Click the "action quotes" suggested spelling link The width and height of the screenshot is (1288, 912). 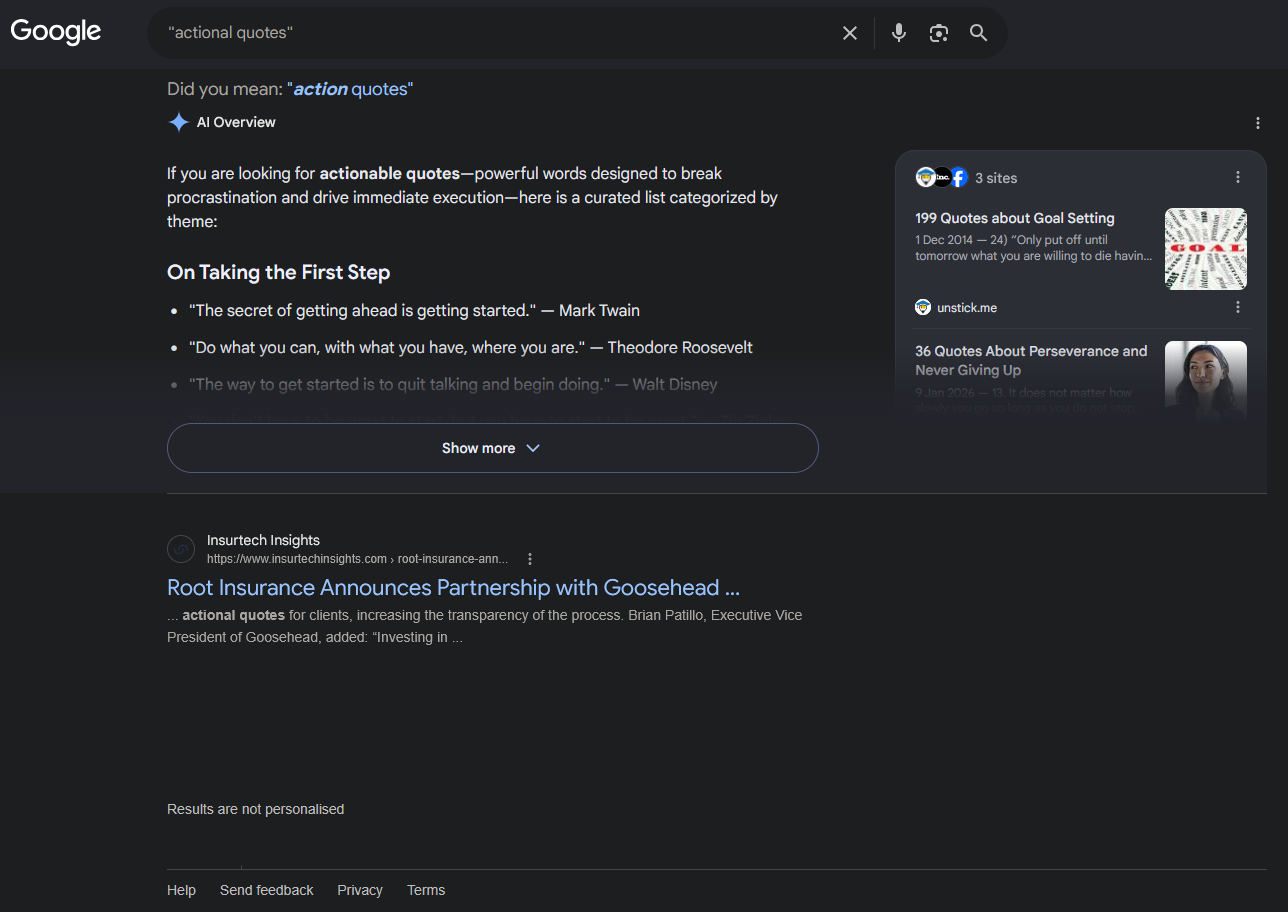click(x=350, y=89)
